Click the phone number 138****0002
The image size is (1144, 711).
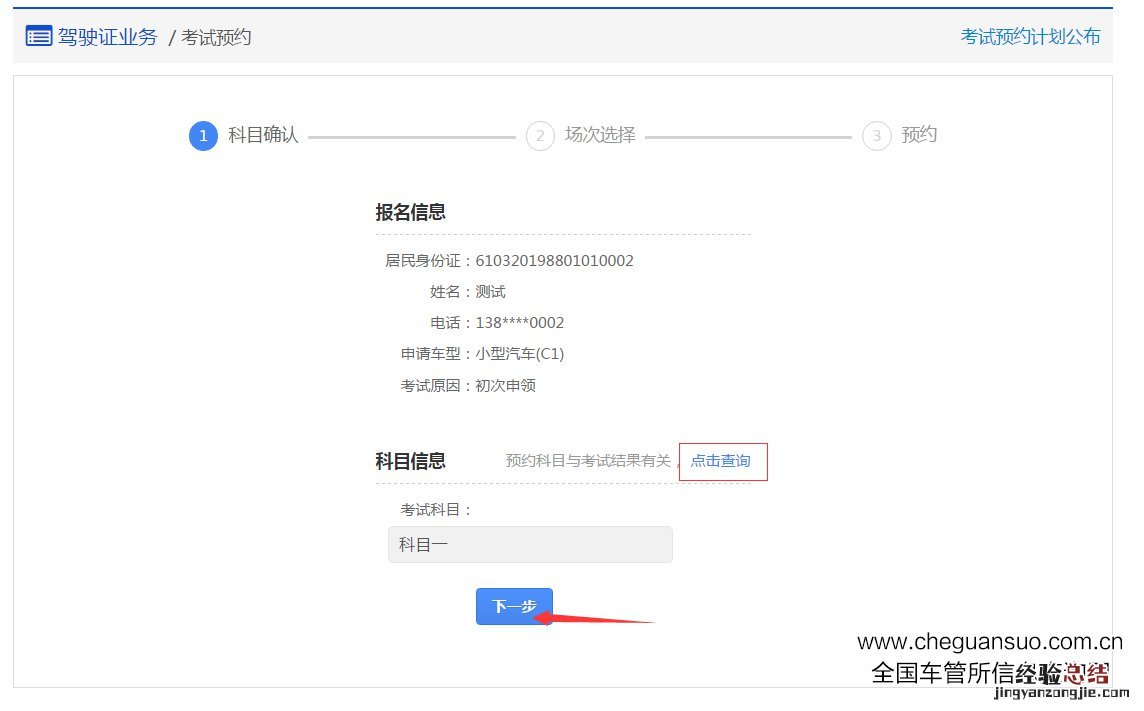520,323
